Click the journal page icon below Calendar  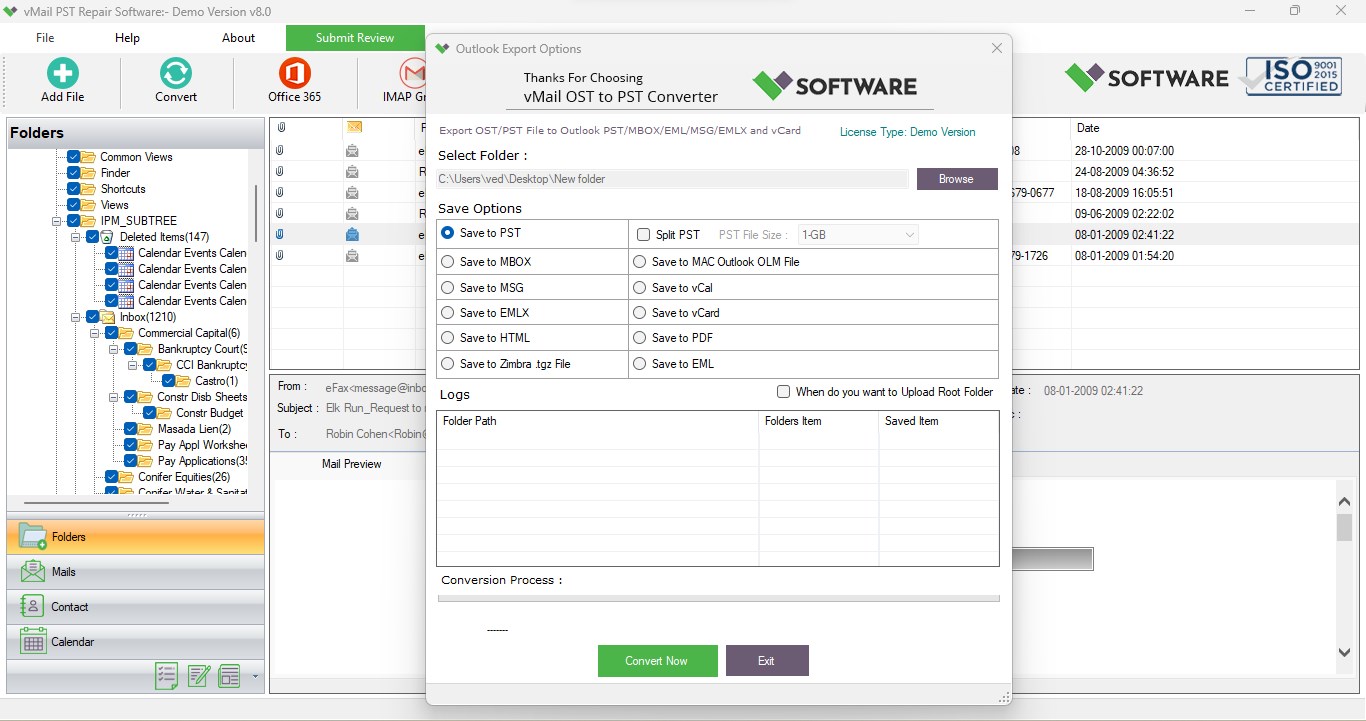tap(230, 676)
